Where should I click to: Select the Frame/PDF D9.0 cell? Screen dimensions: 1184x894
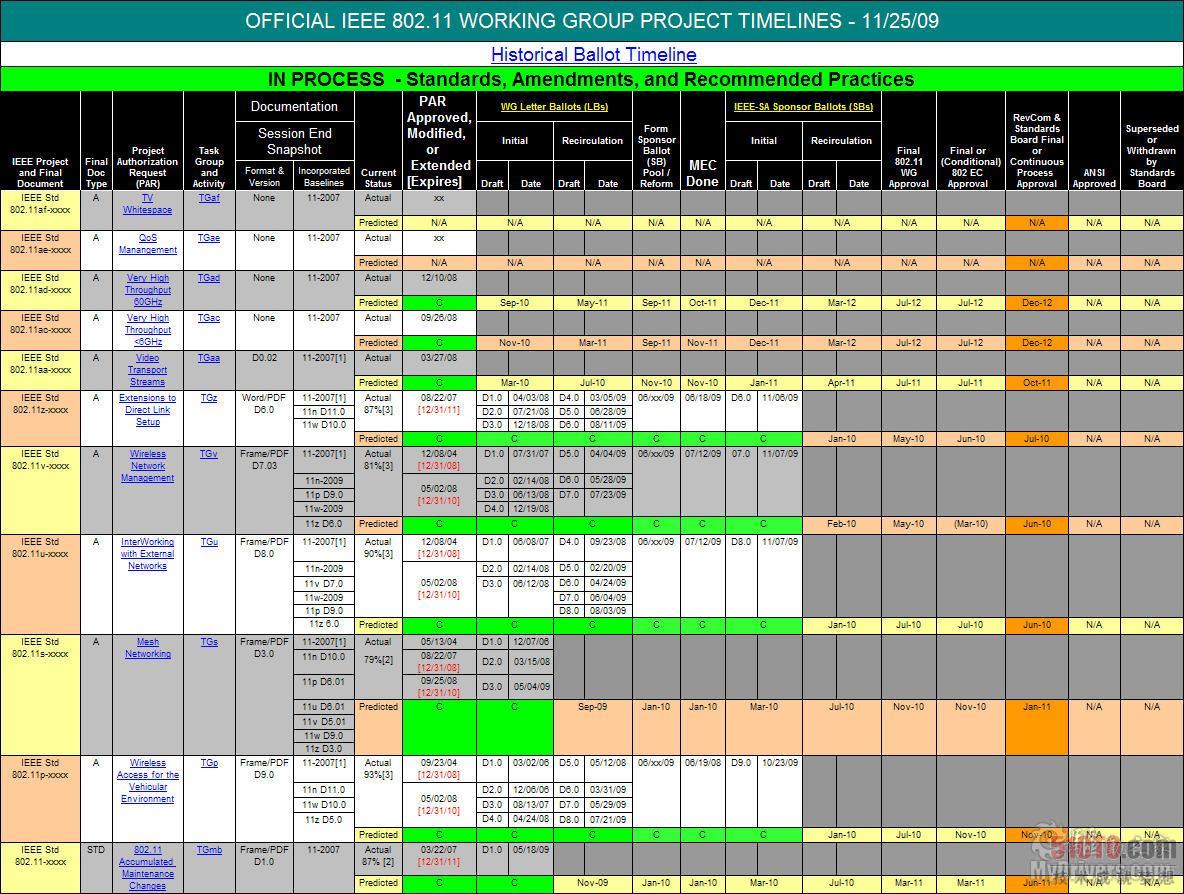264,799
